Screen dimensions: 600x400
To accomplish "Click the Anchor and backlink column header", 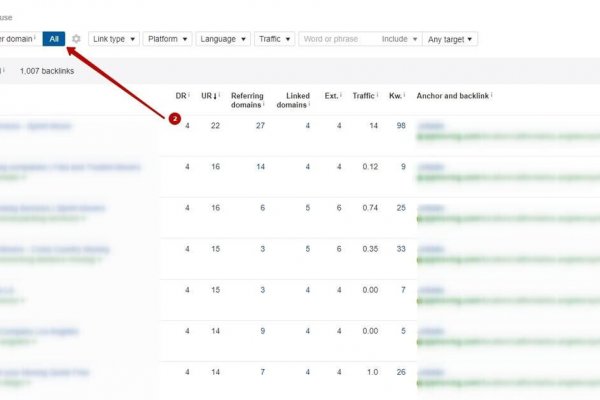I will click(454, 95).
